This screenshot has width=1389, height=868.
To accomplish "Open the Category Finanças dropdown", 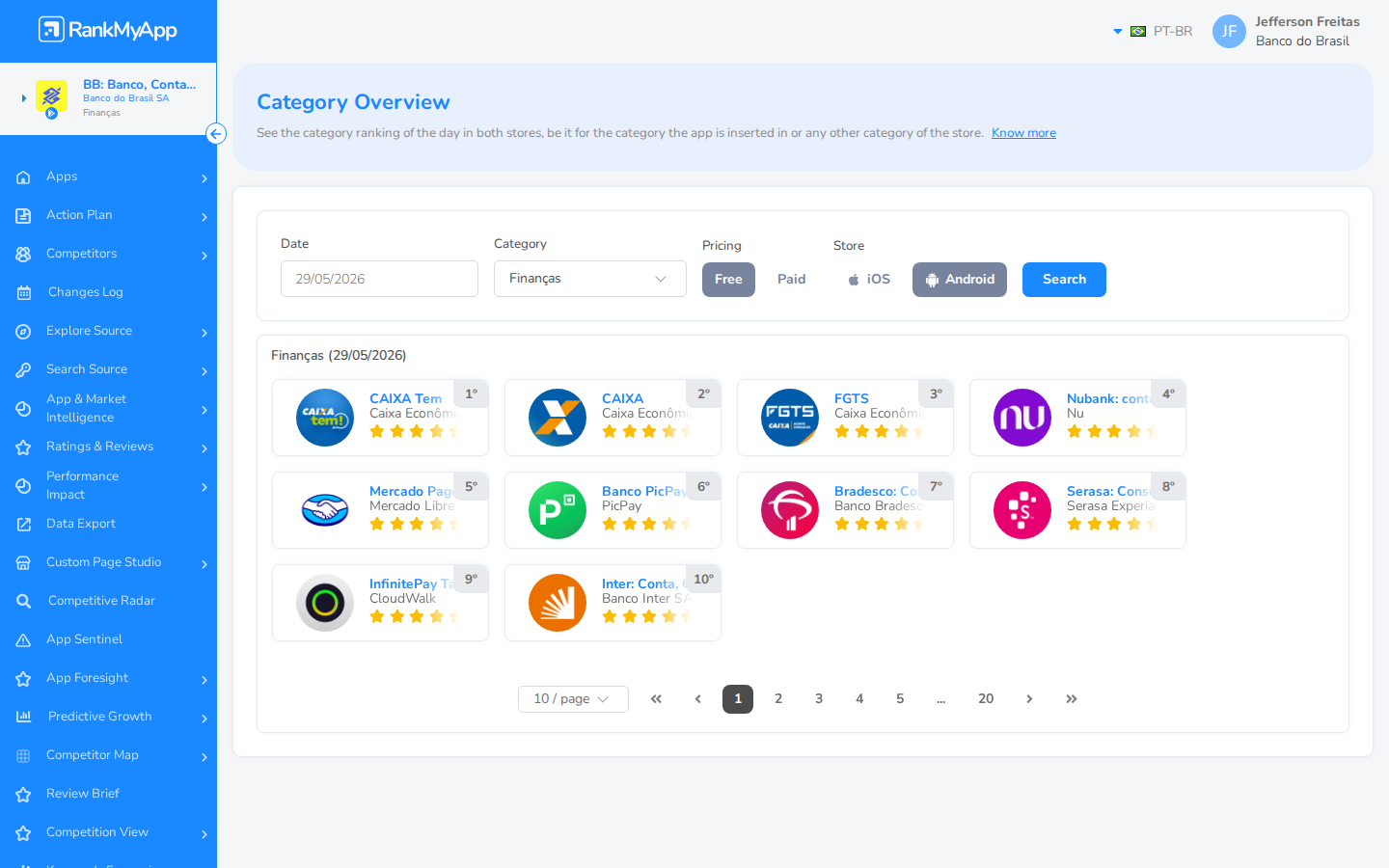I will (x=590, y=279).
